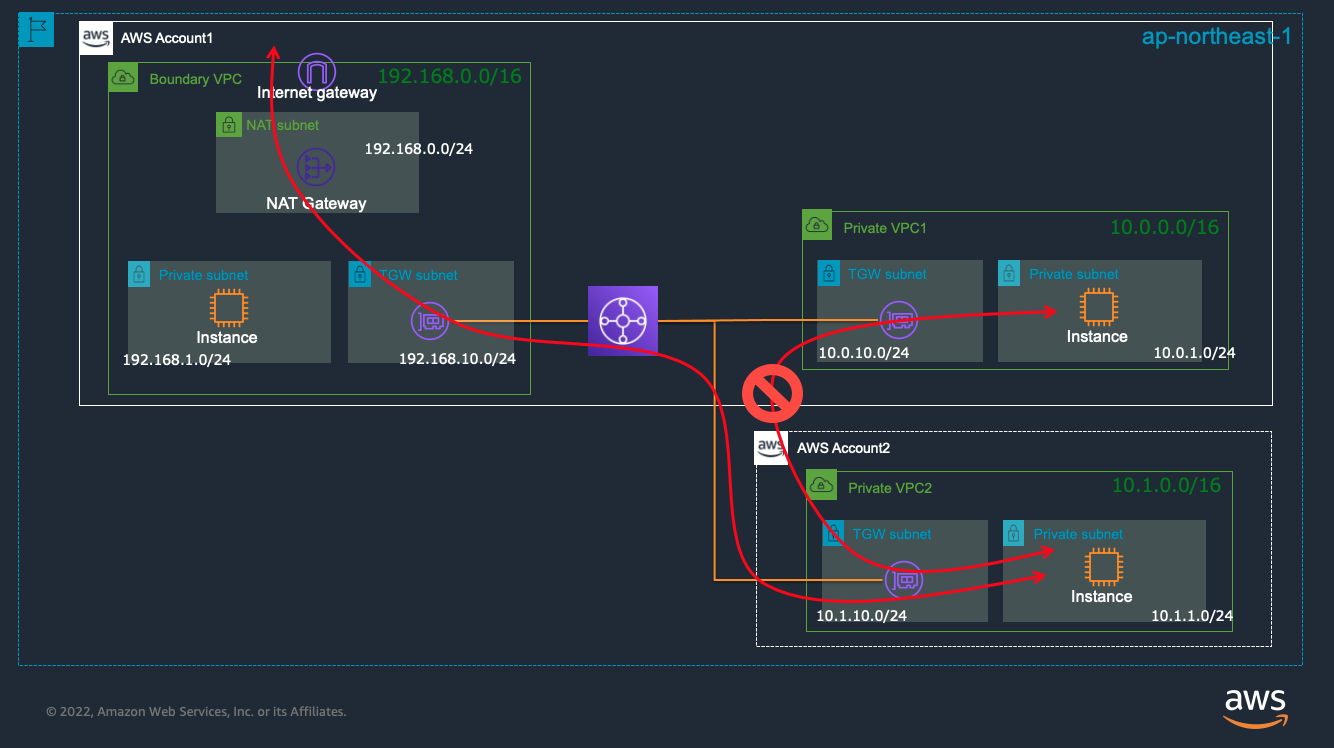Select the ap-northeast-1 region label

[x=1217, y=37]
